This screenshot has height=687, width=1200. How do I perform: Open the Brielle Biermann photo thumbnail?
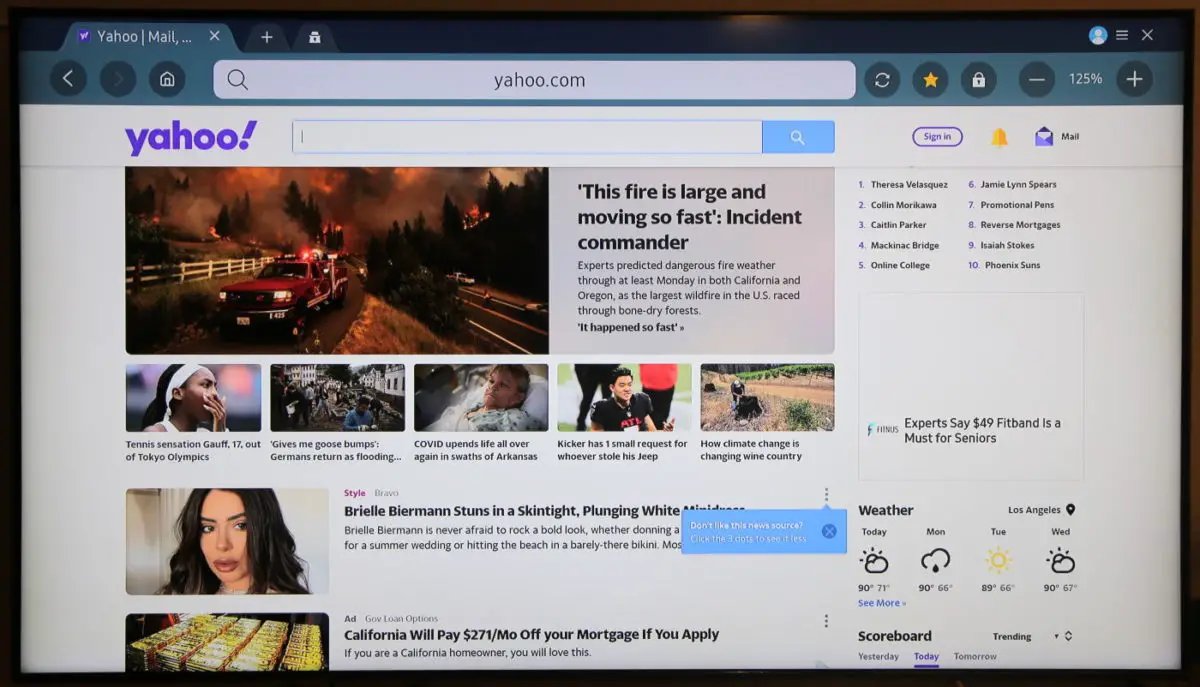point(227,542)
